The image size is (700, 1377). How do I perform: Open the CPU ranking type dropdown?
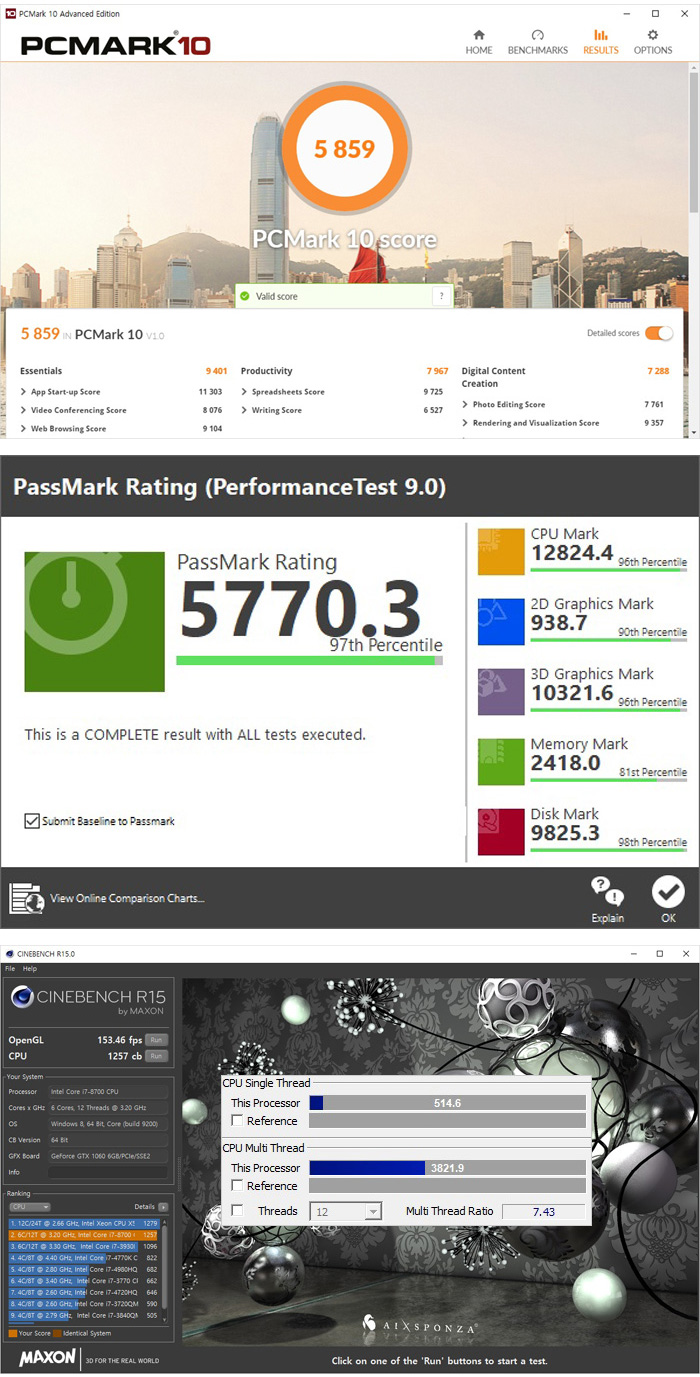[x=29, y=1207]
